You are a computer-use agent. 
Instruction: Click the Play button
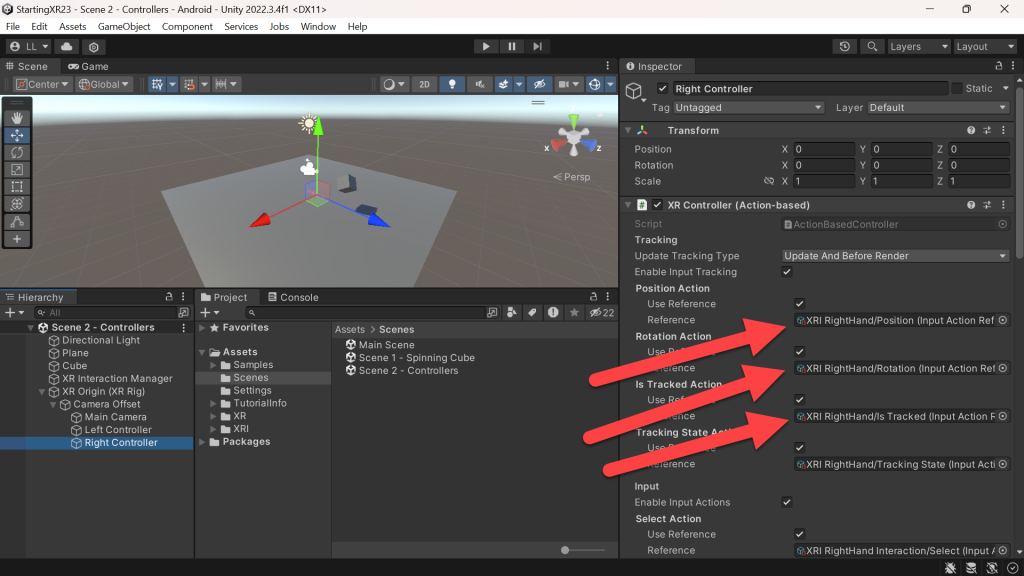tap(486, 46)
